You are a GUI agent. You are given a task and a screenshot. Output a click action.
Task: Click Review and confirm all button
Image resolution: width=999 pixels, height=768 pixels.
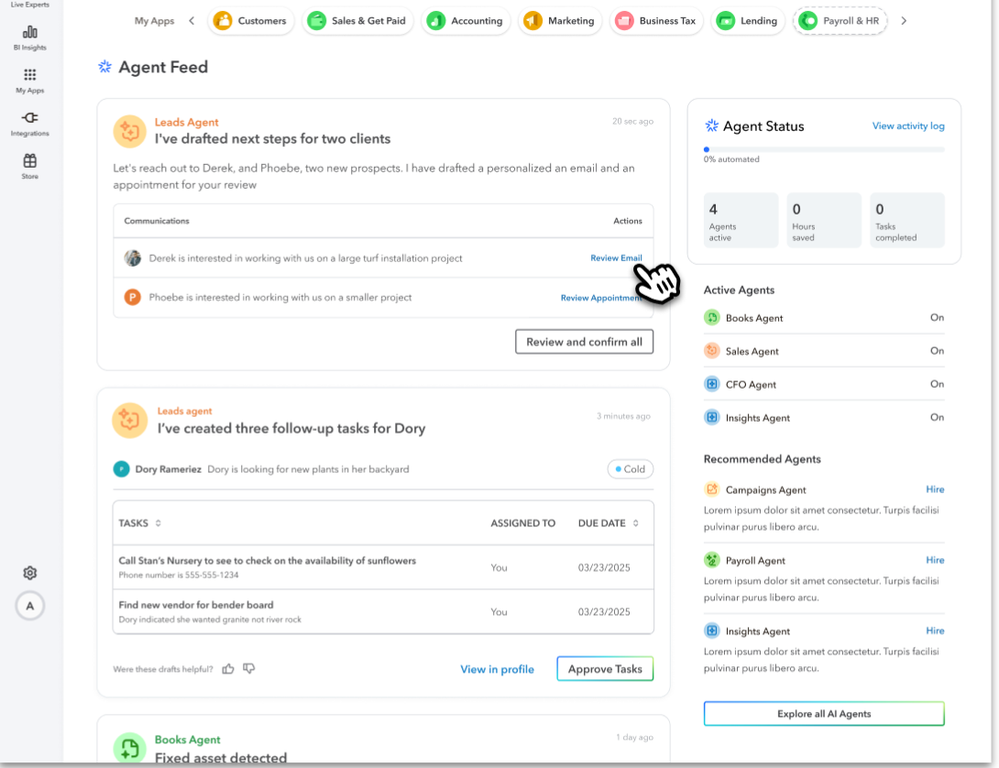584,342
